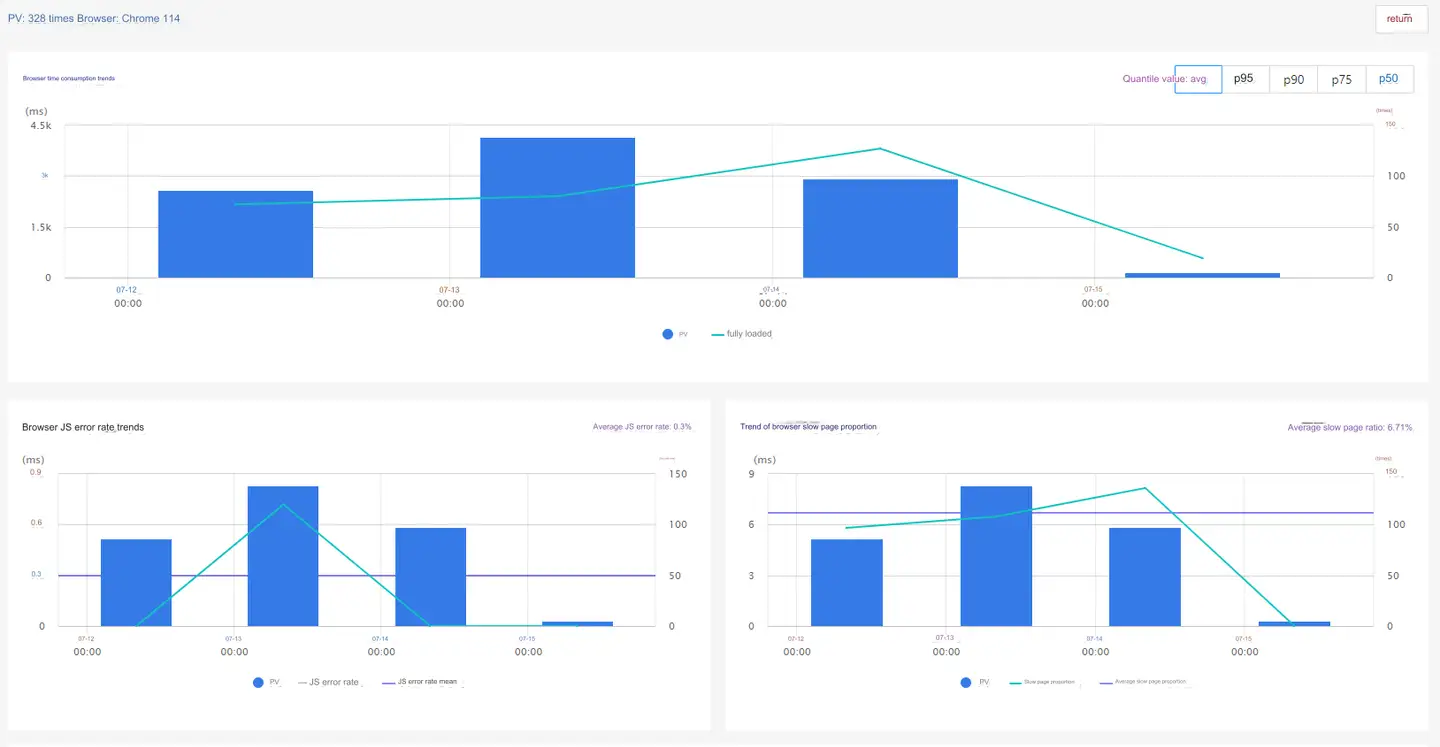This screenshot has height=747, width=1440.
Task: Click the 07-12 PV bar in slow page chart
Action: coord(846,583)
